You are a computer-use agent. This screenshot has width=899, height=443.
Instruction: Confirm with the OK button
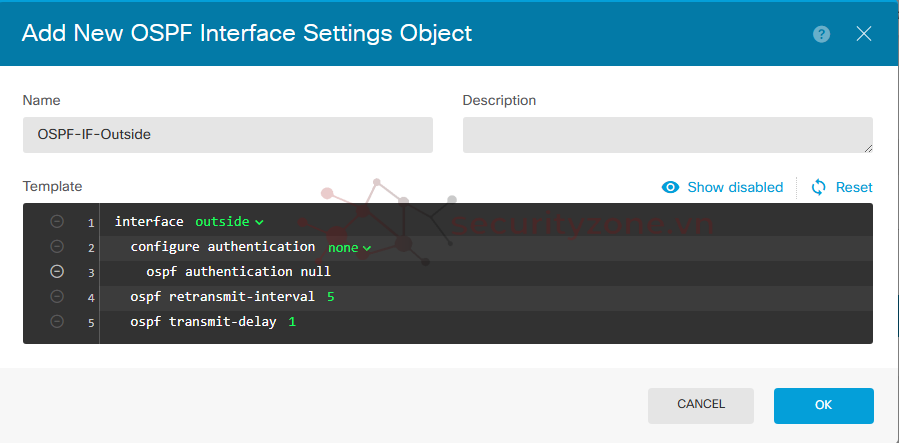point(823,405)
